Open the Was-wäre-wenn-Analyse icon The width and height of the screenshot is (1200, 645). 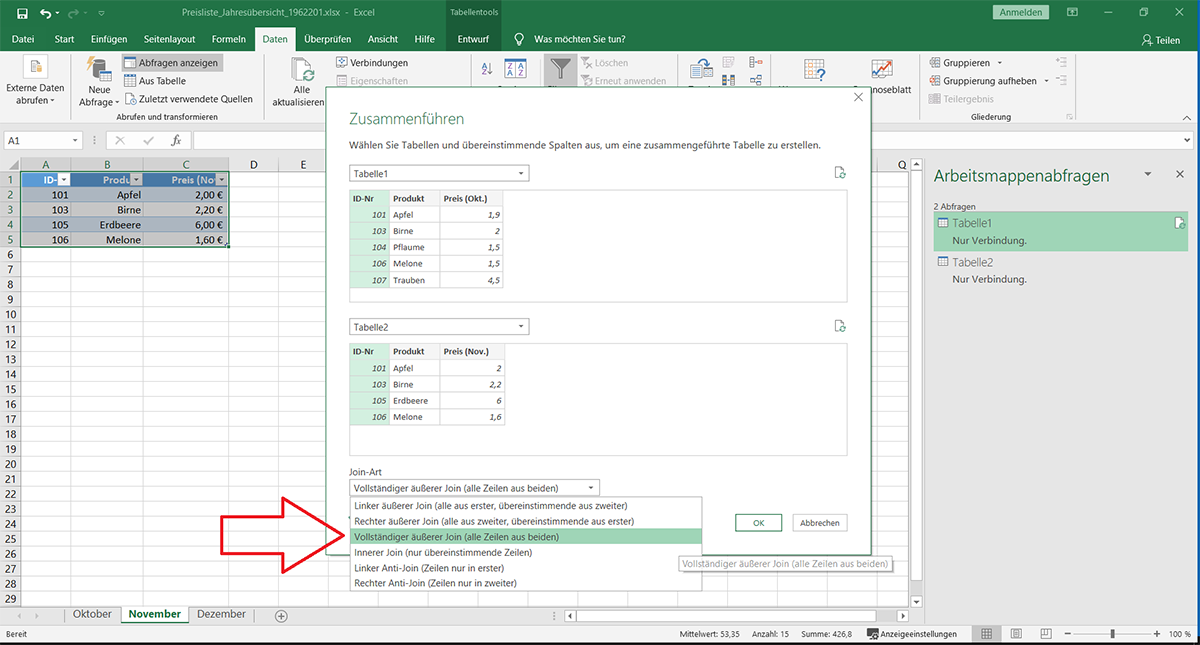[x=815, y=69]
